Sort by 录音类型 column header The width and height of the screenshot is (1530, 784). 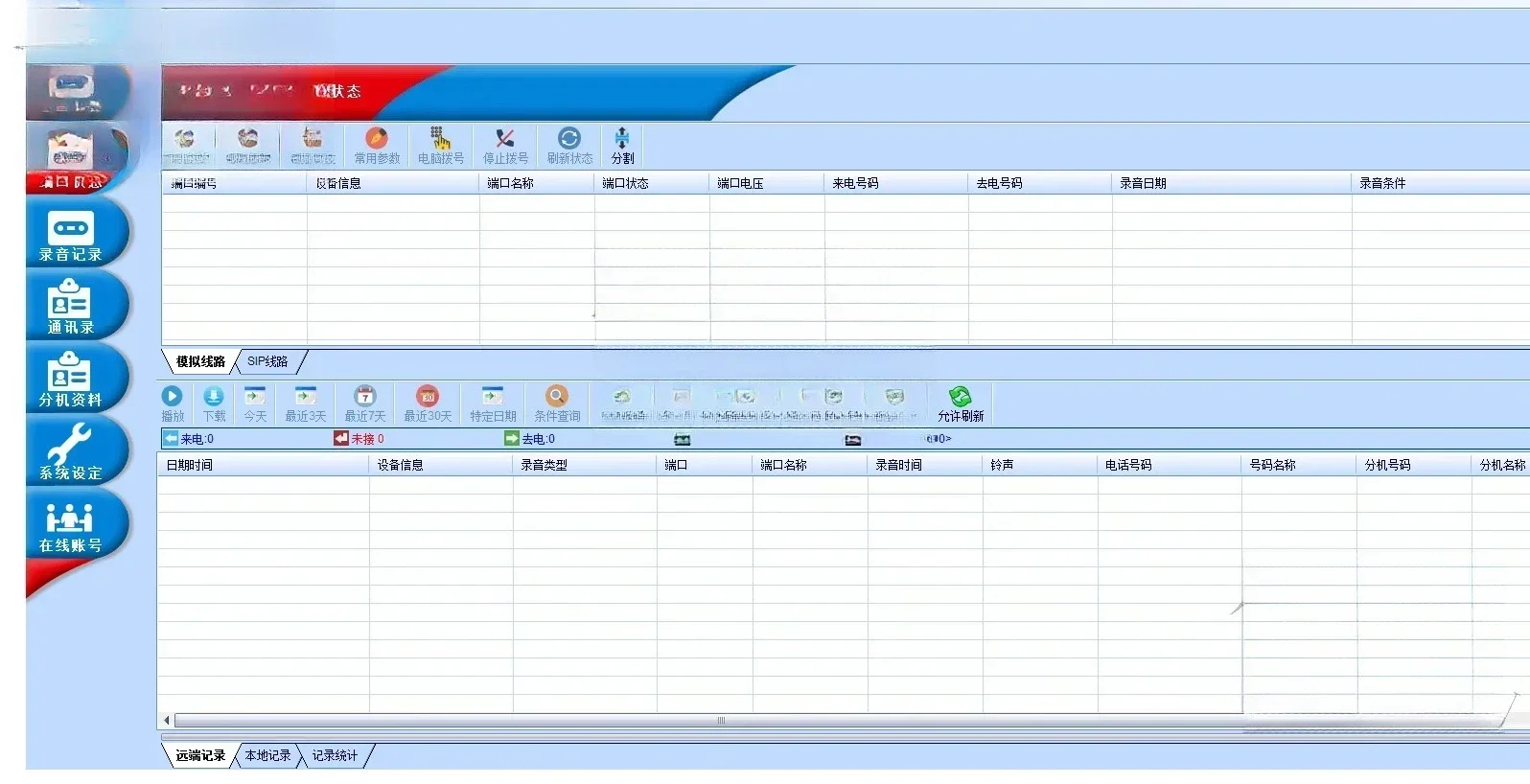click(x=585, y=465)
